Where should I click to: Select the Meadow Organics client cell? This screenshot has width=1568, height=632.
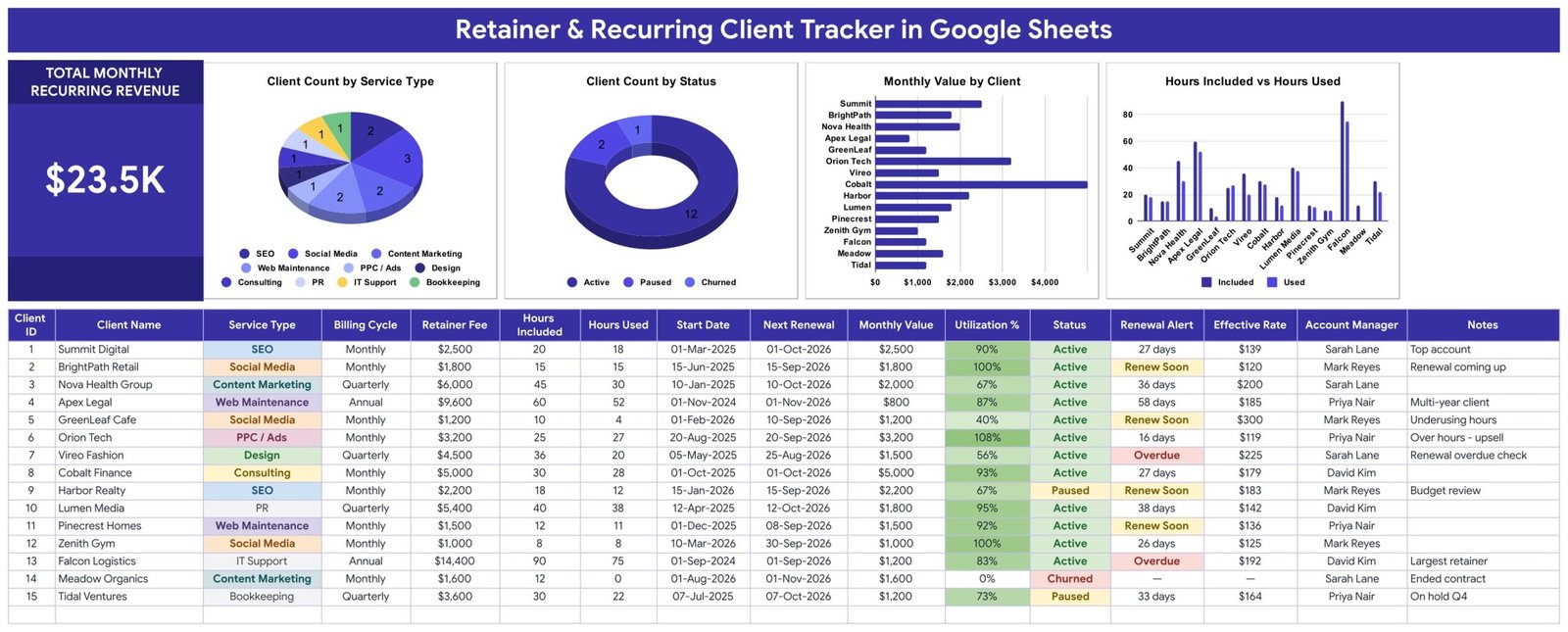[x=128, y=579]
